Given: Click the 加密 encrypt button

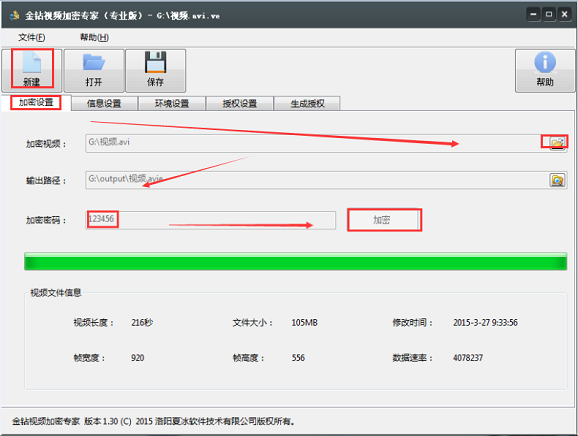Looking at the screenshot, I should pos(382,220).
